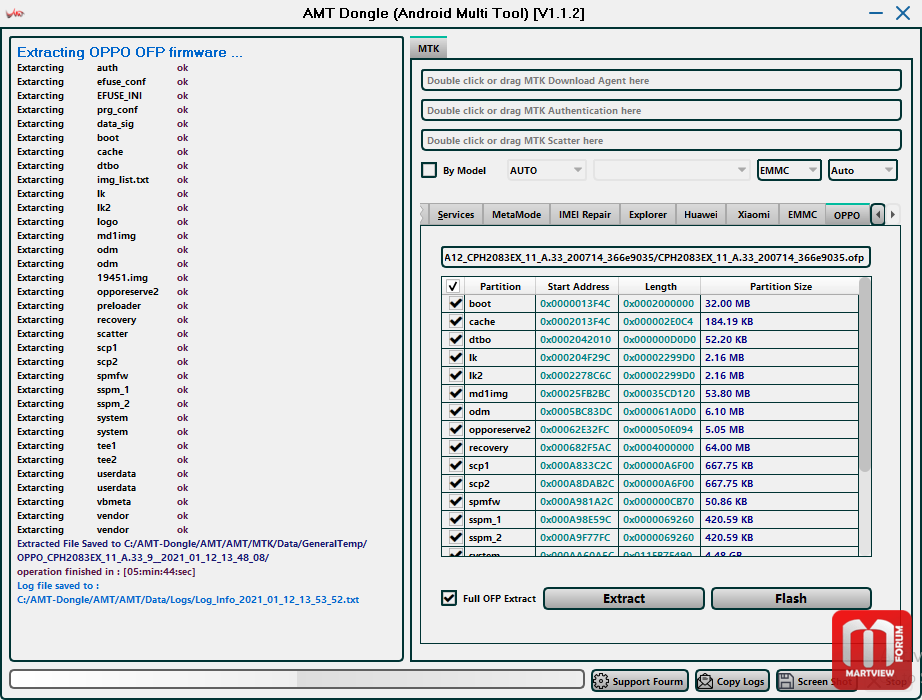Click the Support Fourm button
922x700 pixels.
[x=640, y=681]
